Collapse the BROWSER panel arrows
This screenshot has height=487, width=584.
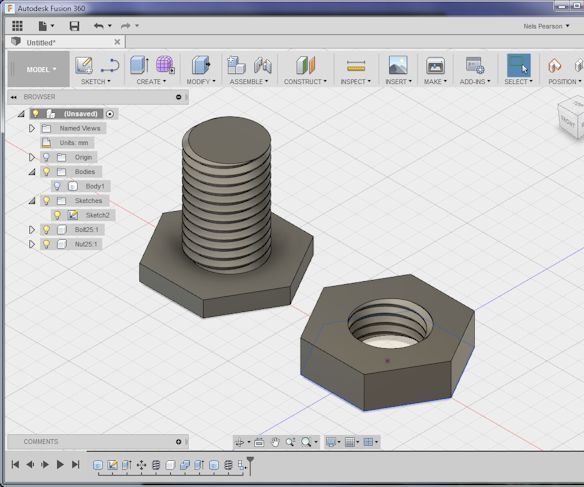[14, 97]
